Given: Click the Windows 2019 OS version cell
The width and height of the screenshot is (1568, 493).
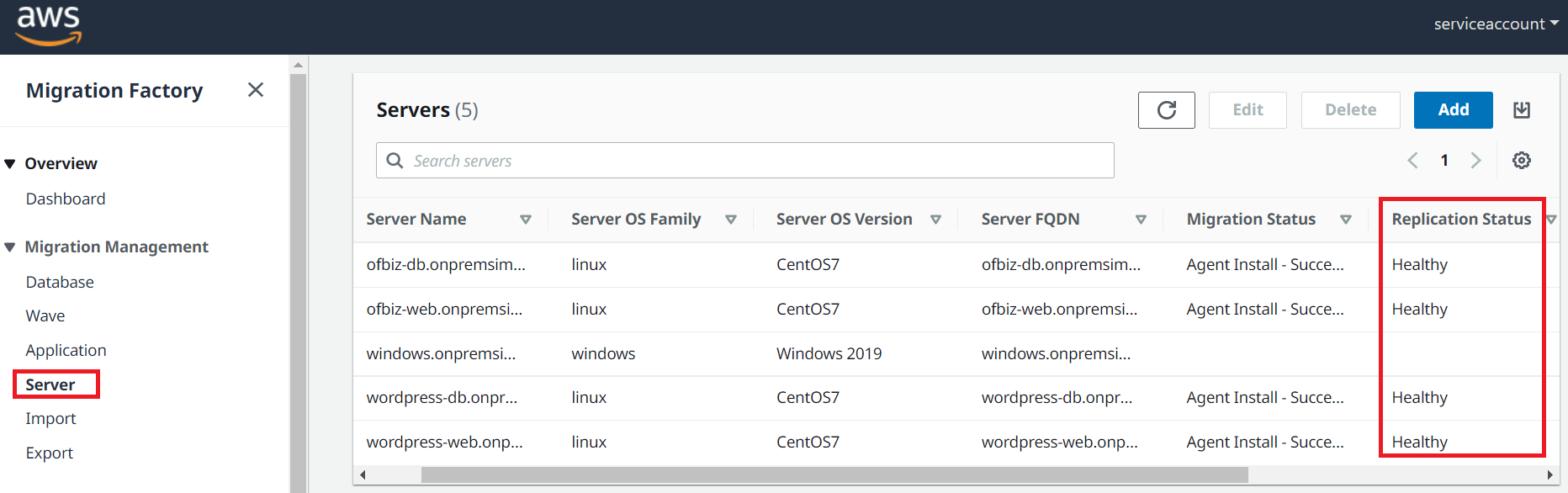Looking at the screenshot, I should click(829, 353).
